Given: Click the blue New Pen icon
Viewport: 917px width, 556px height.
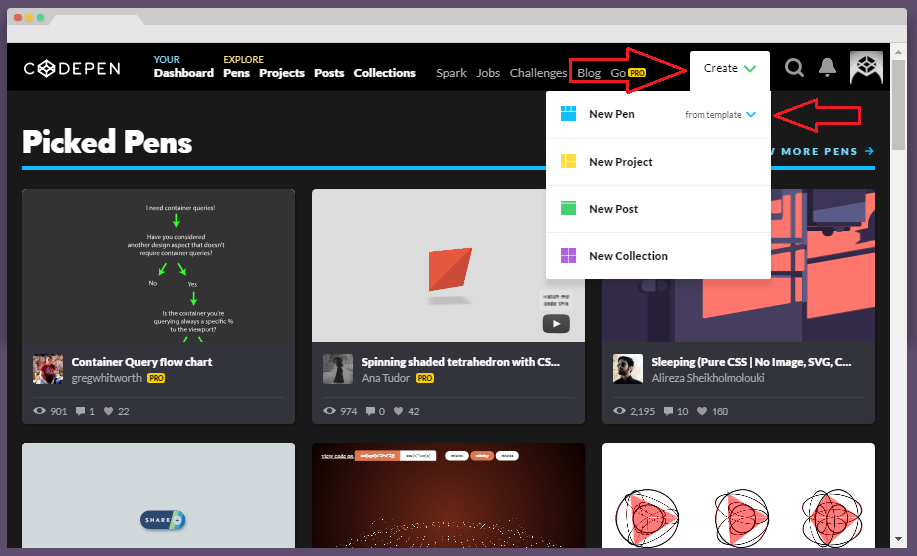Looking at the screenshot, I should click(x=568, y=113).
